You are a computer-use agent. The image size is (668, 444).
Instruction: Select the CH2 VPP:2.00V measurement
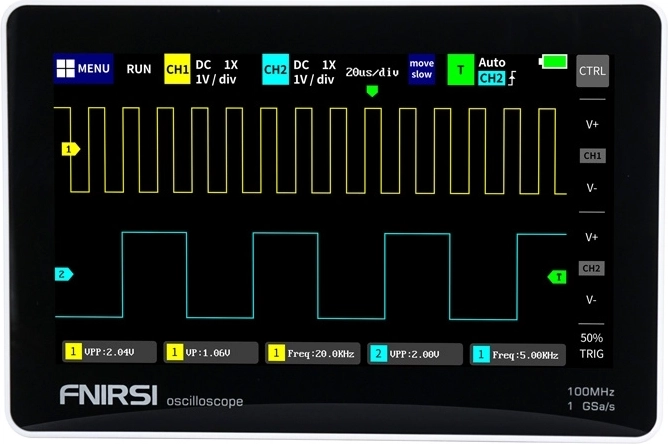tap(415, 353)
